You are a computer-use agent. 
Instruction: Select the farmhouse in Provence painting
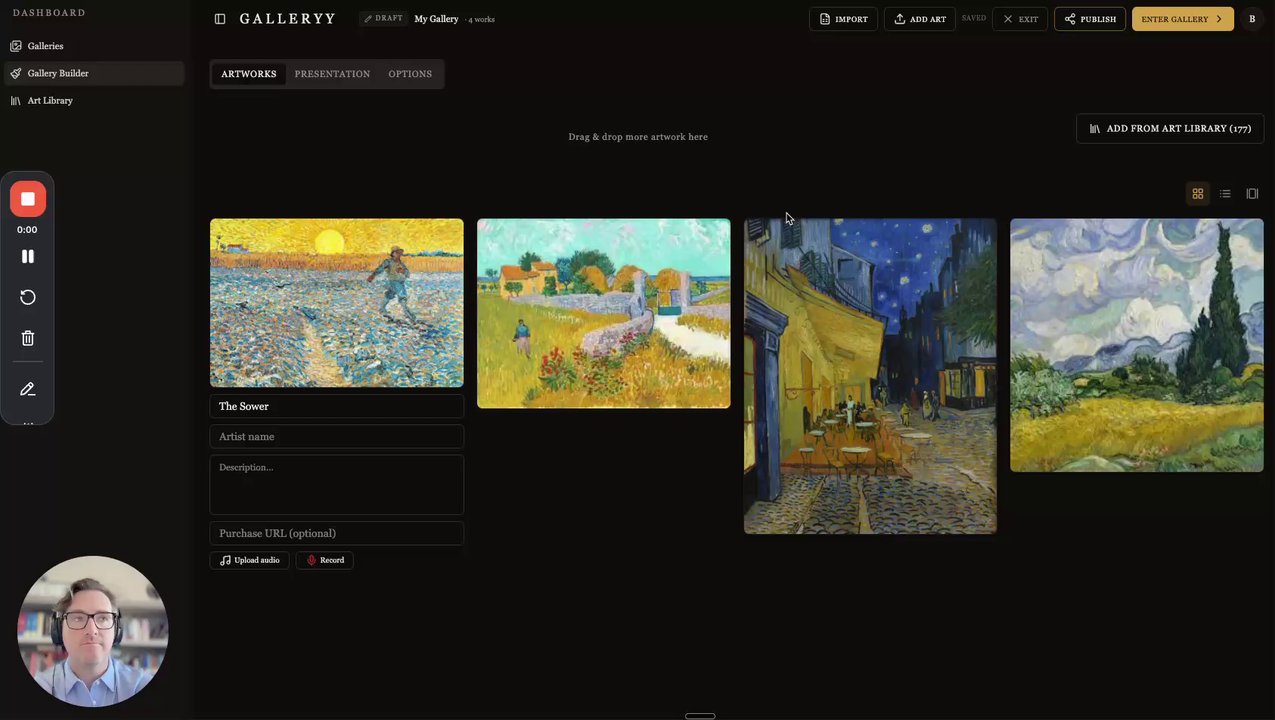(604, 313)
